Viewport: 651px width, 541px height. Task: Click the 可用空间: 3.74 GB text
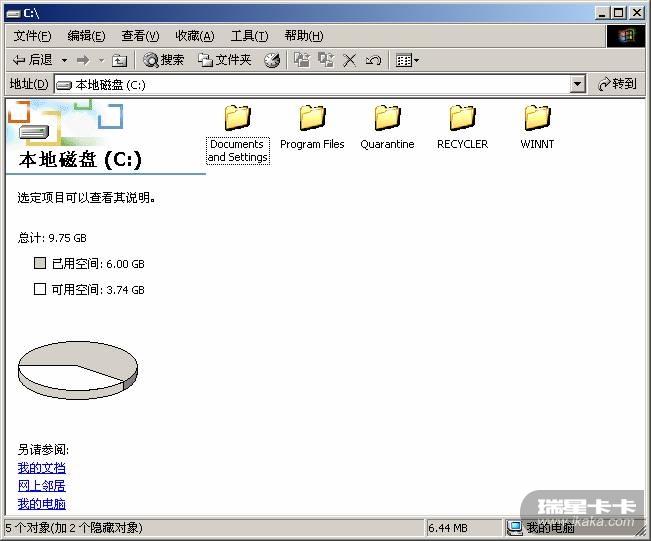(x=98, y=290)
